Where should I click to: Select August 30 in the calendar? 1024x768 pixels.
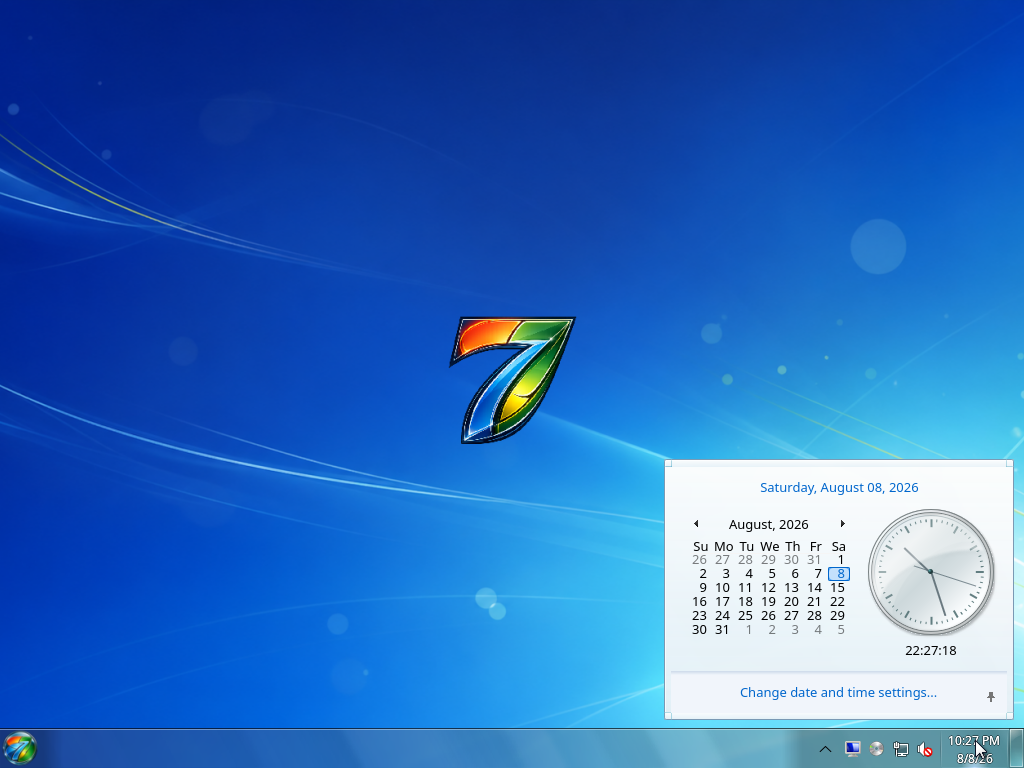point(699,630)
